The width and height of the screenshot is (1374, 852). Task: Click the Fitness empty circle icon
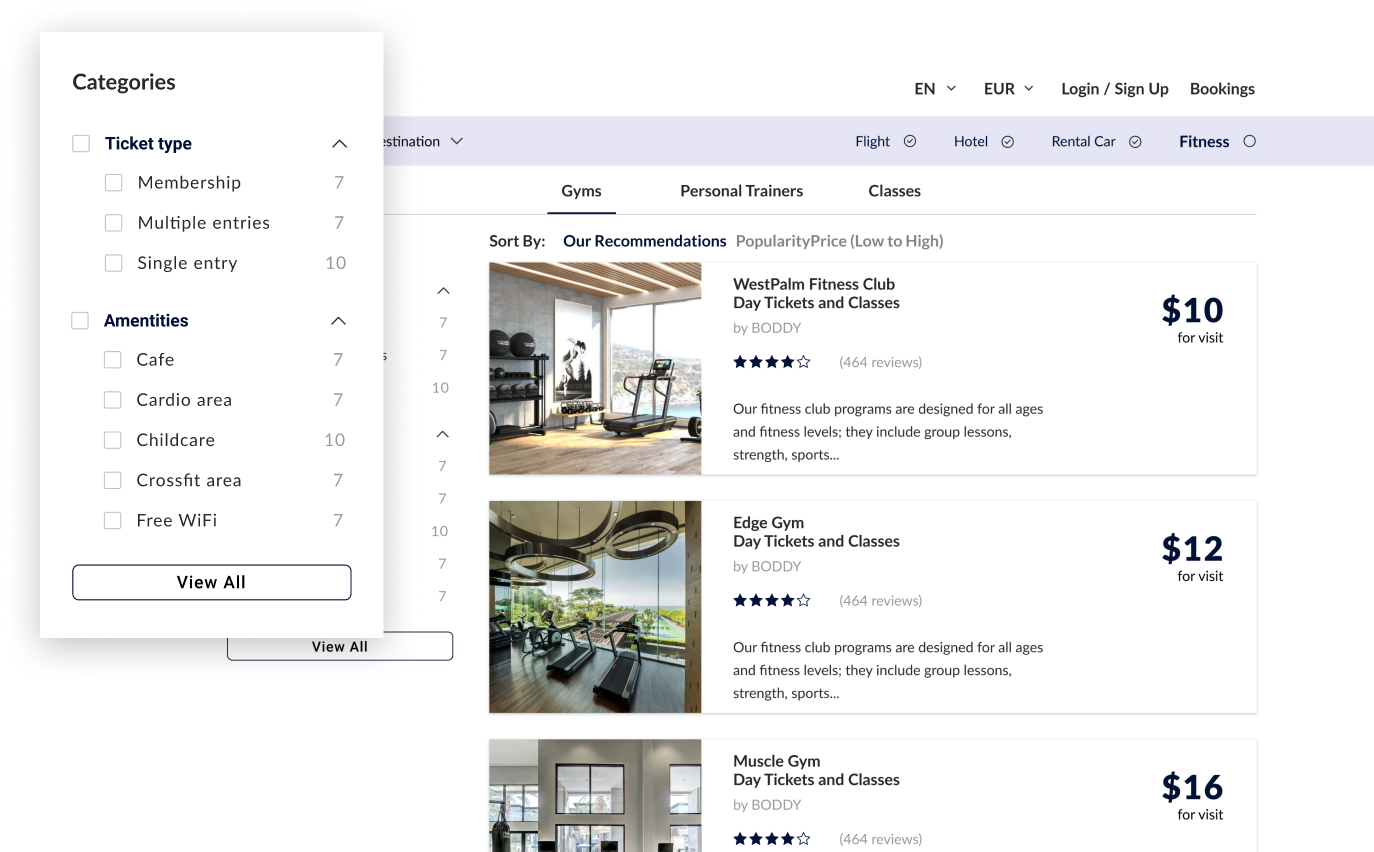[1249, 141]
